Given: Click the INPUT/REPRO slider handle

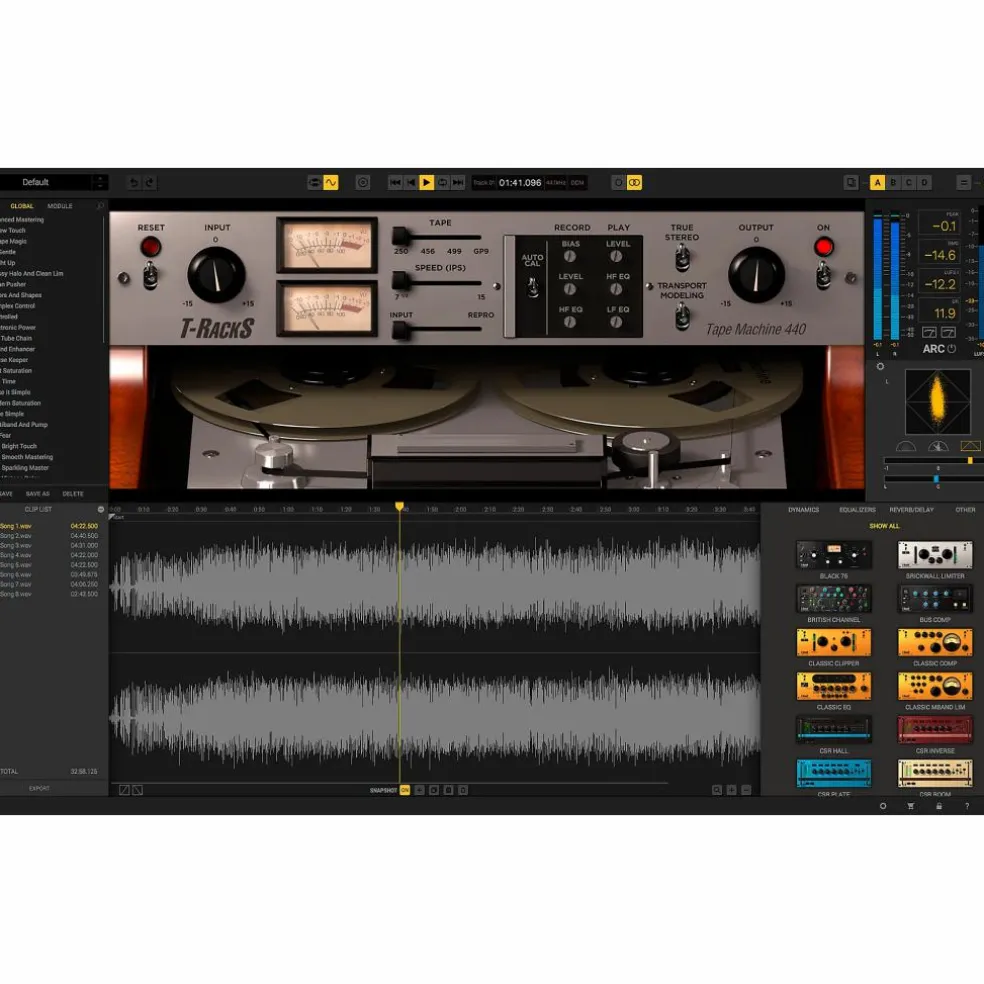Looking at the screenshot, I should pos(400,329).
